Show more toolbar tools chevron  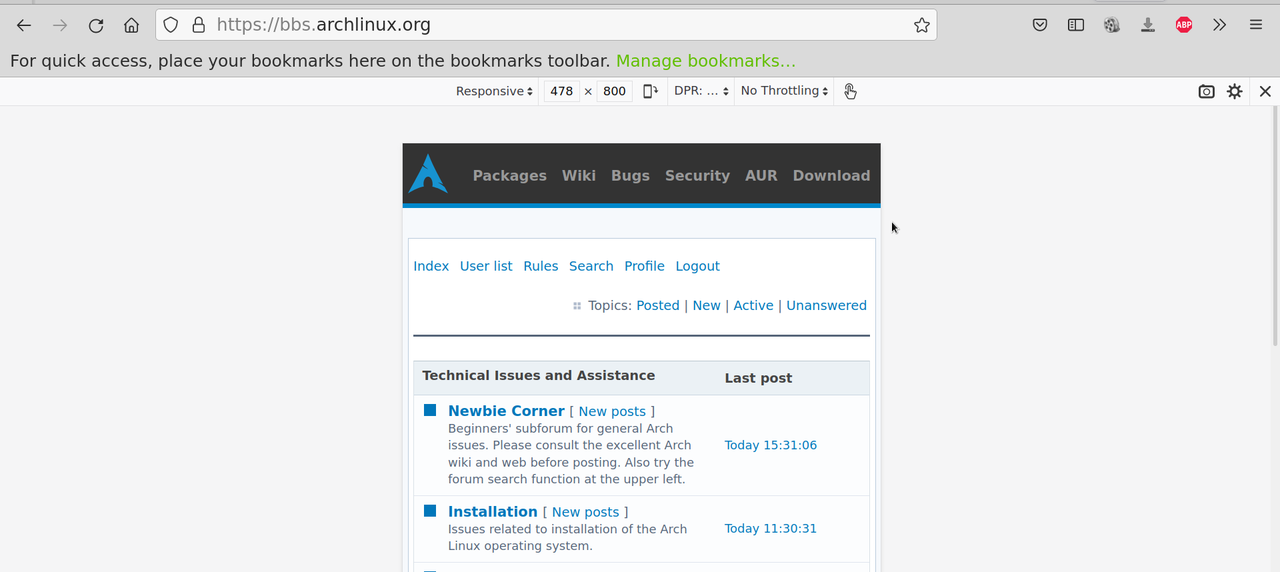1219,25
